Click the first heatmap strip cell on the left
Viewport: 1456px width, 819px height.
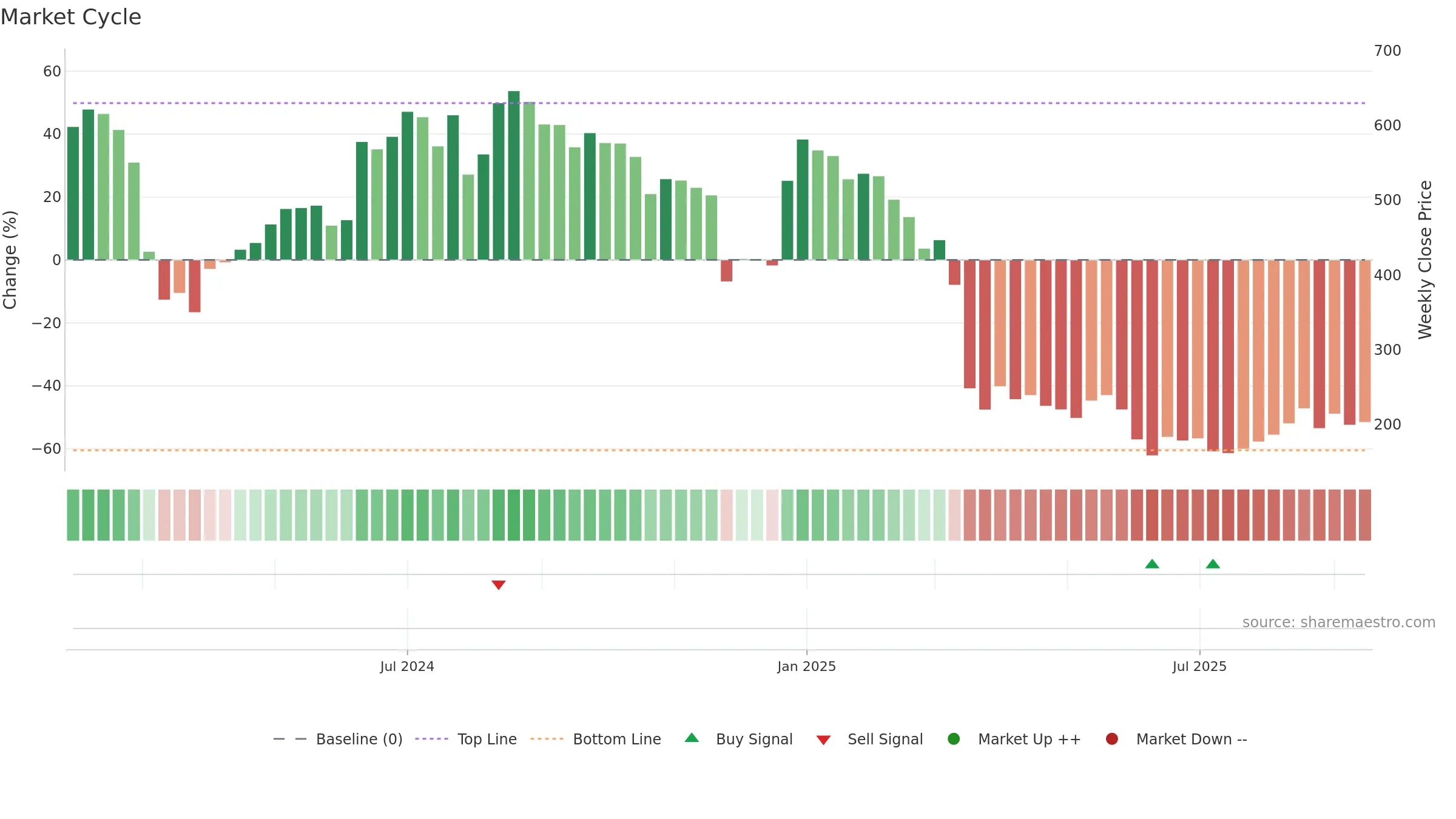click(73, 515)
